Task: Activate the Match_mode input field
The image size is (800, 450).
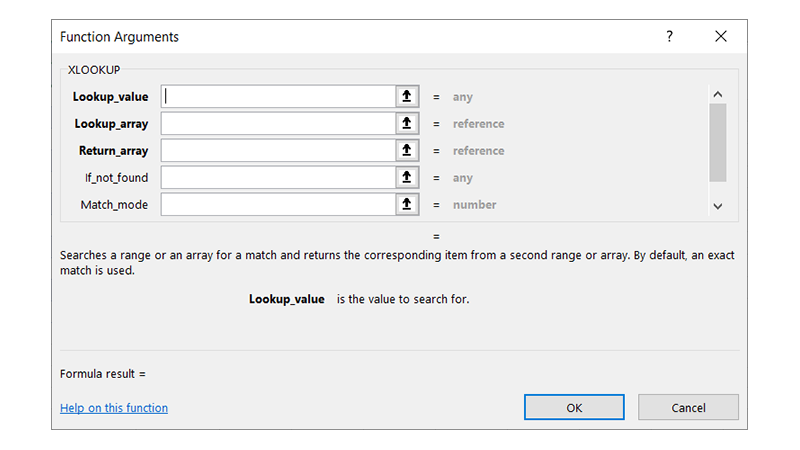Action: 278,205
